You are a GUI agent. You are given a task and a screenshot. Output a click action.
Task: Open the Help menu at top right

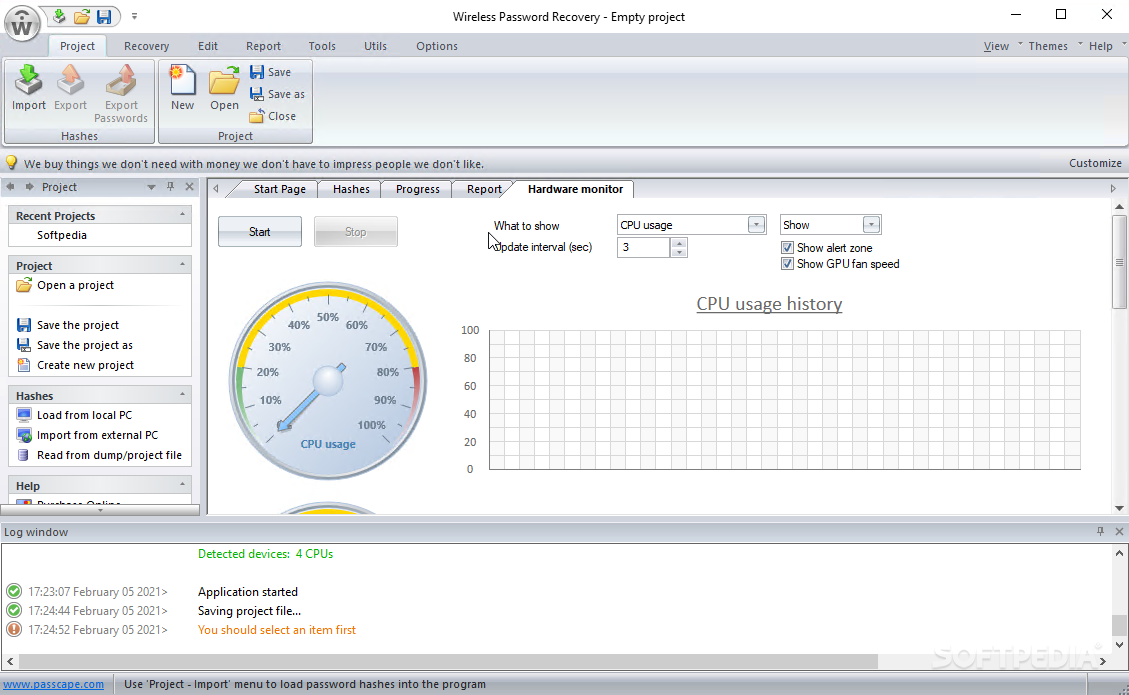tap(1100, 46)
